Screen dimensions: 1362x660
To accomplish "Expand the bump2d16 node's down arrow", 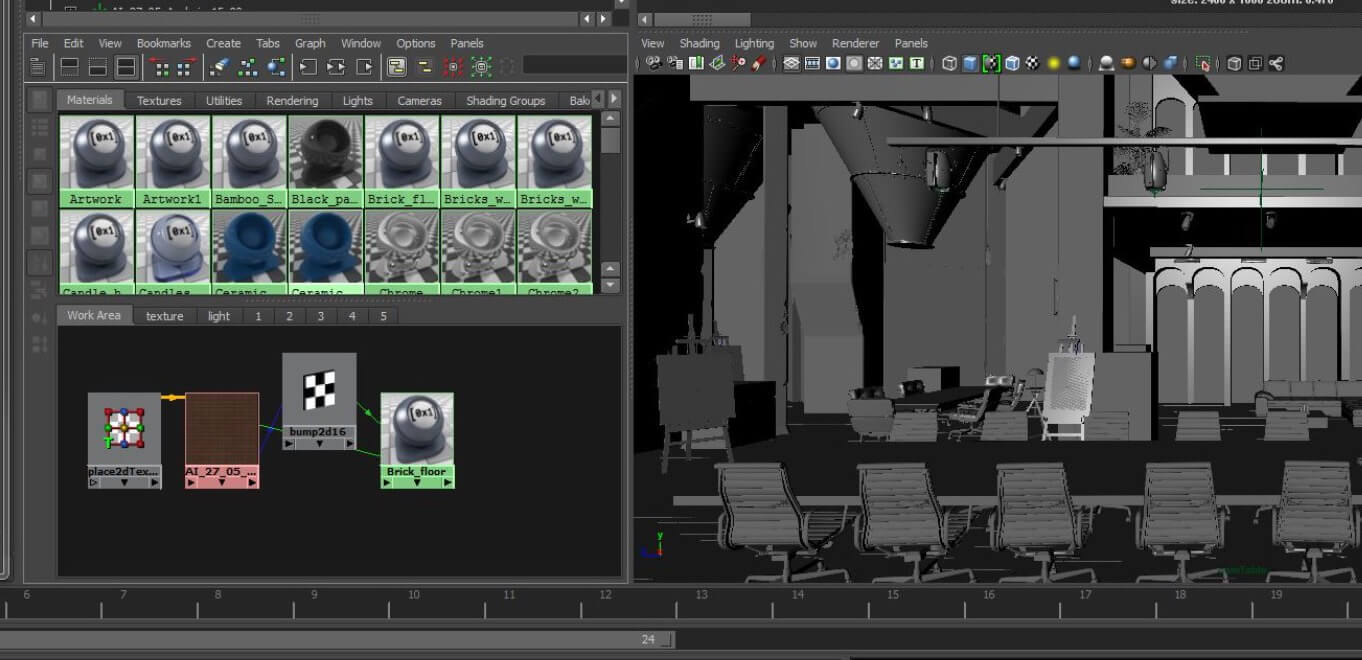I will point(319,444).
